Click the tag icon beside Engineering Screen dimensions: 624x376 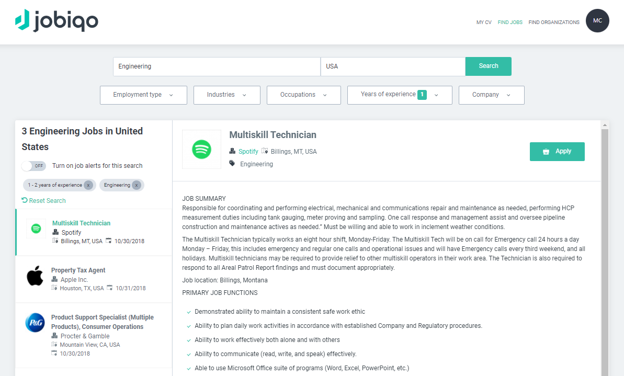[x=232, y=164]
